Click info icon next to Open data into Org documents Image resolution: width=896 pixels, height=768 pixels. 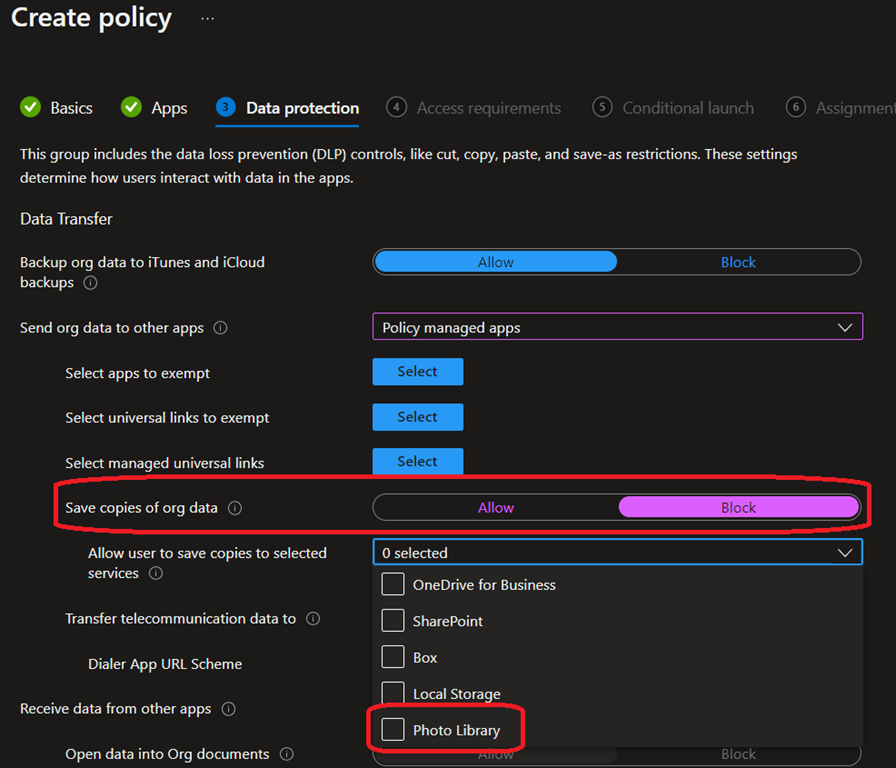tap(287, 754)
